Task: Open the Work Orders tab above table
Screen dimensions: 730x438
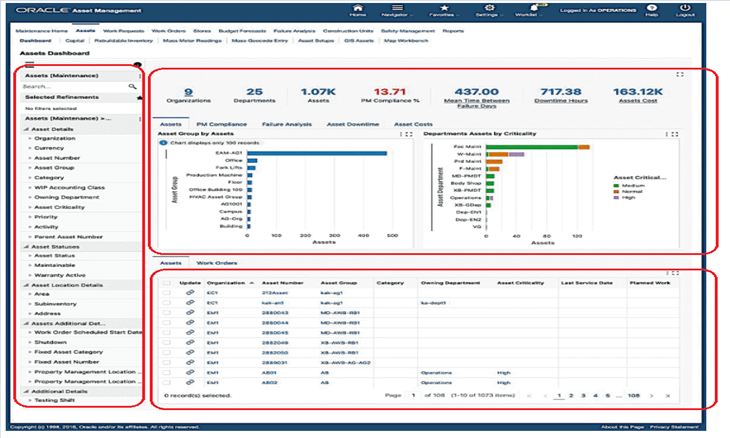Action: coord(215,262)
